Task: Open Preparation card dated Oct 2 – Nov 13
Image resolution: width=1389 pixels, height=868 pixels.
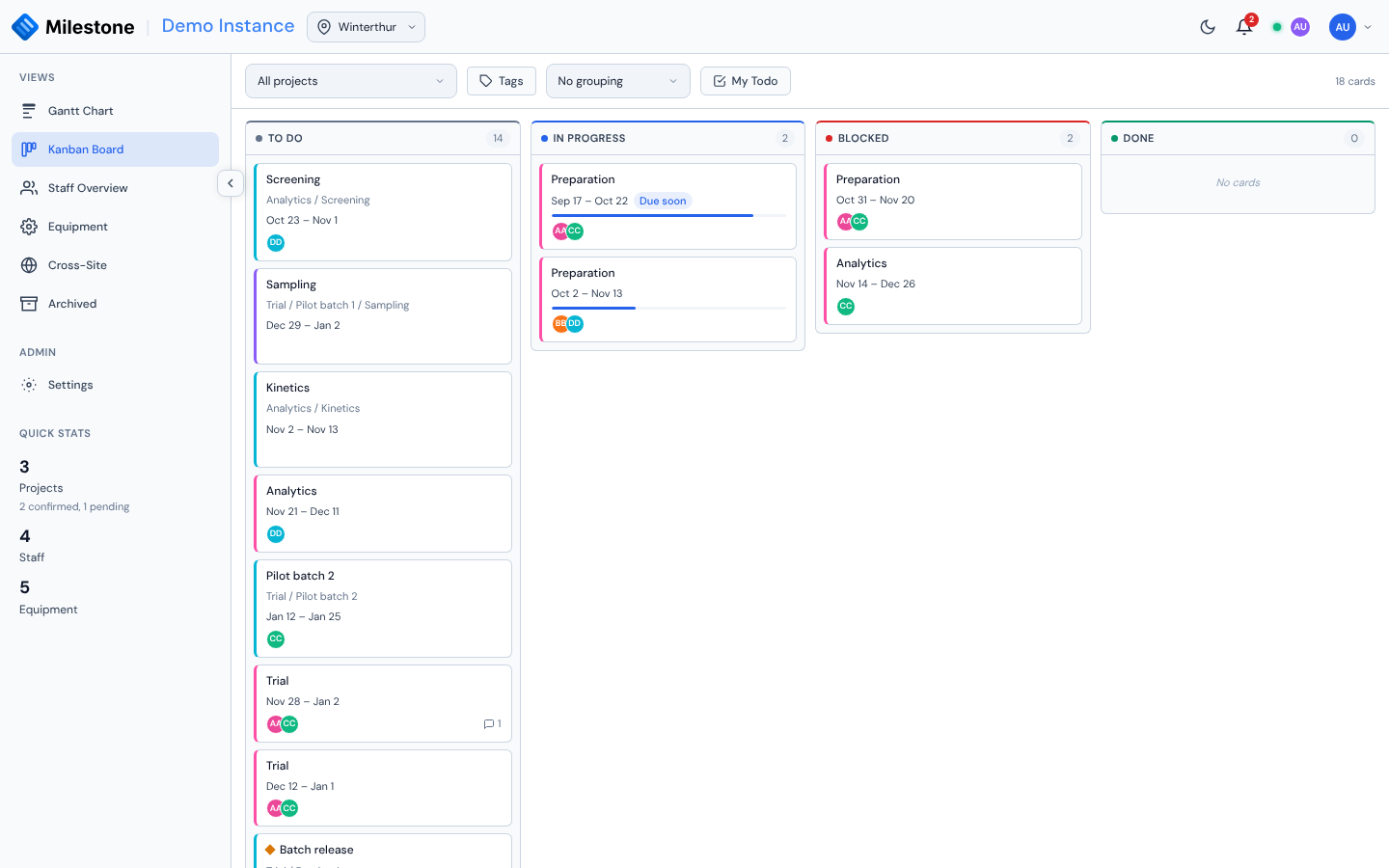Action: 668,300
